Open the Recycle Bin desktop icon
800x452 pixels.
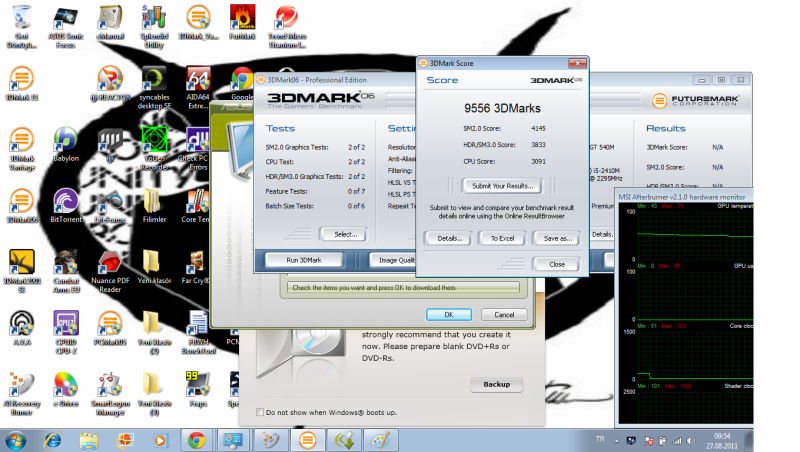pyautogui.click(x=21, y=27)
